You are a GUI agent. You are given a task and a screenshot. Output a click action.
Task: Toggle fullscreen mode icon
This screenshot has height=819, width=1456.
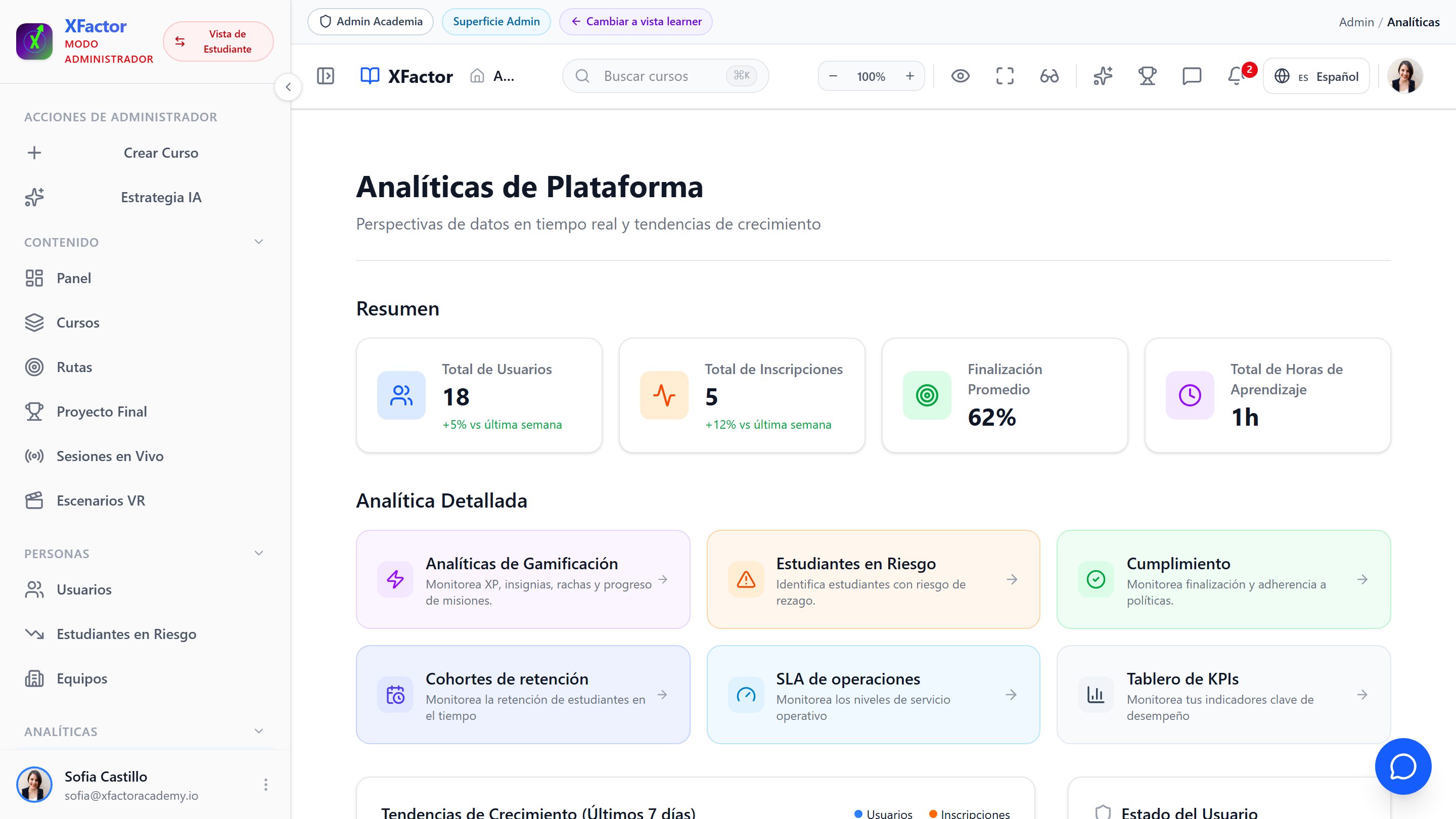[1005, 76]
